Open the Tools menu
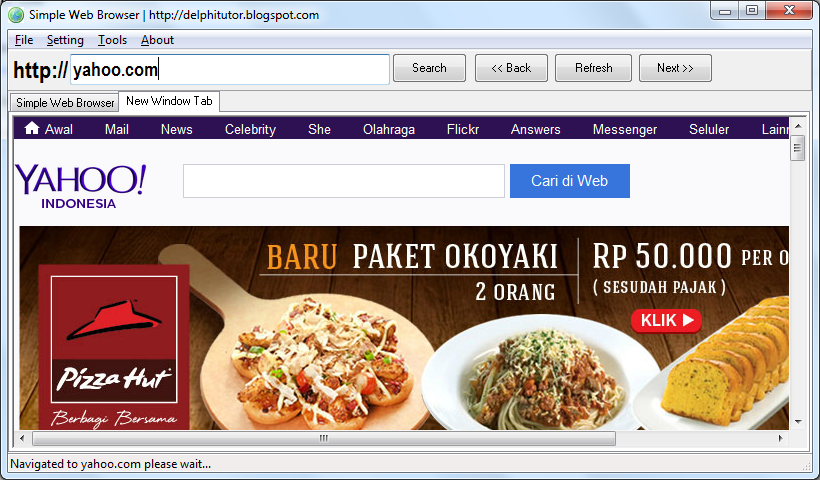Screen dimensions: 820x480 [112, 40]
